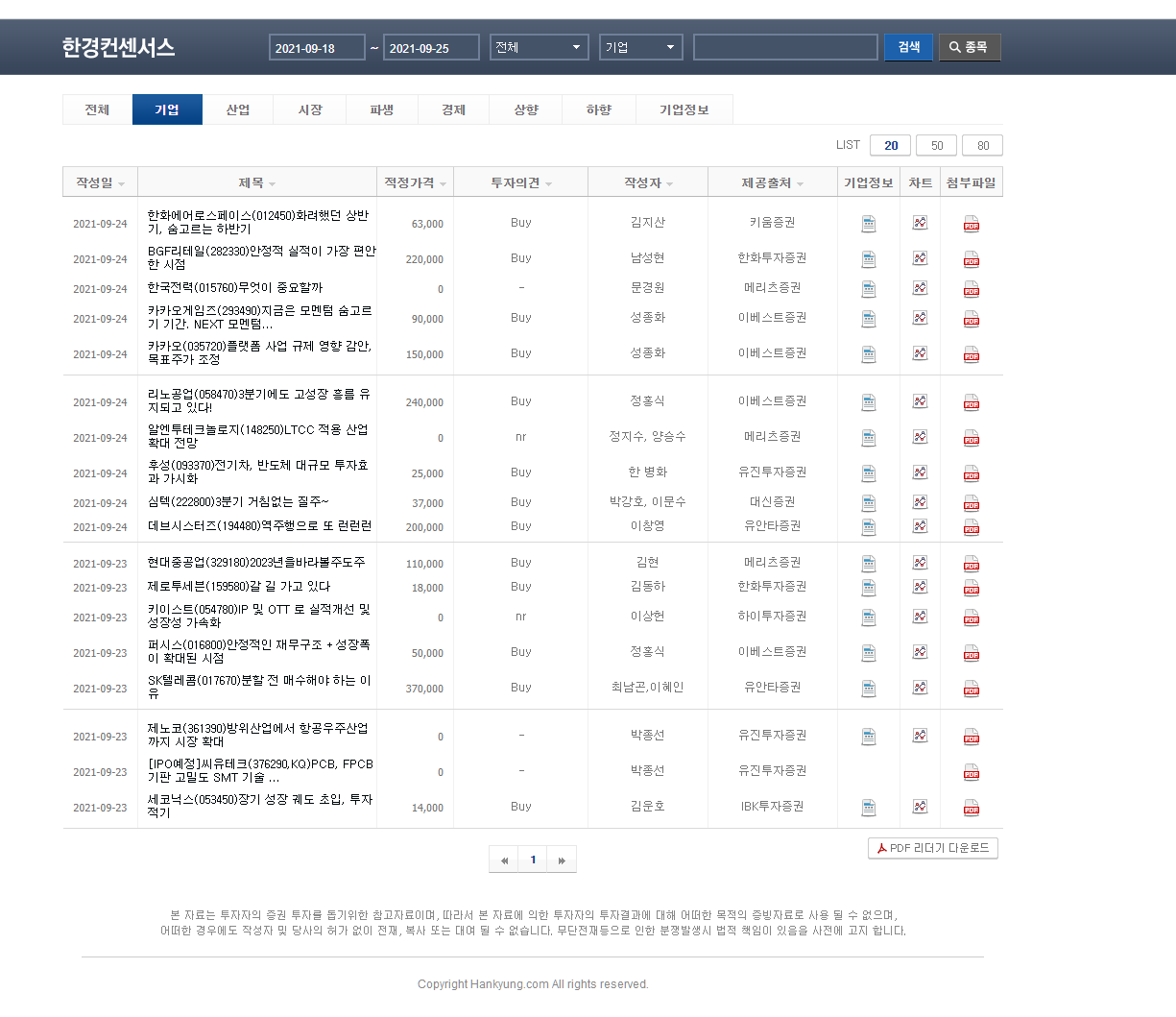Open chart for 키이스트 row
The image size is (1176, 1017).
tap(920, 617)
